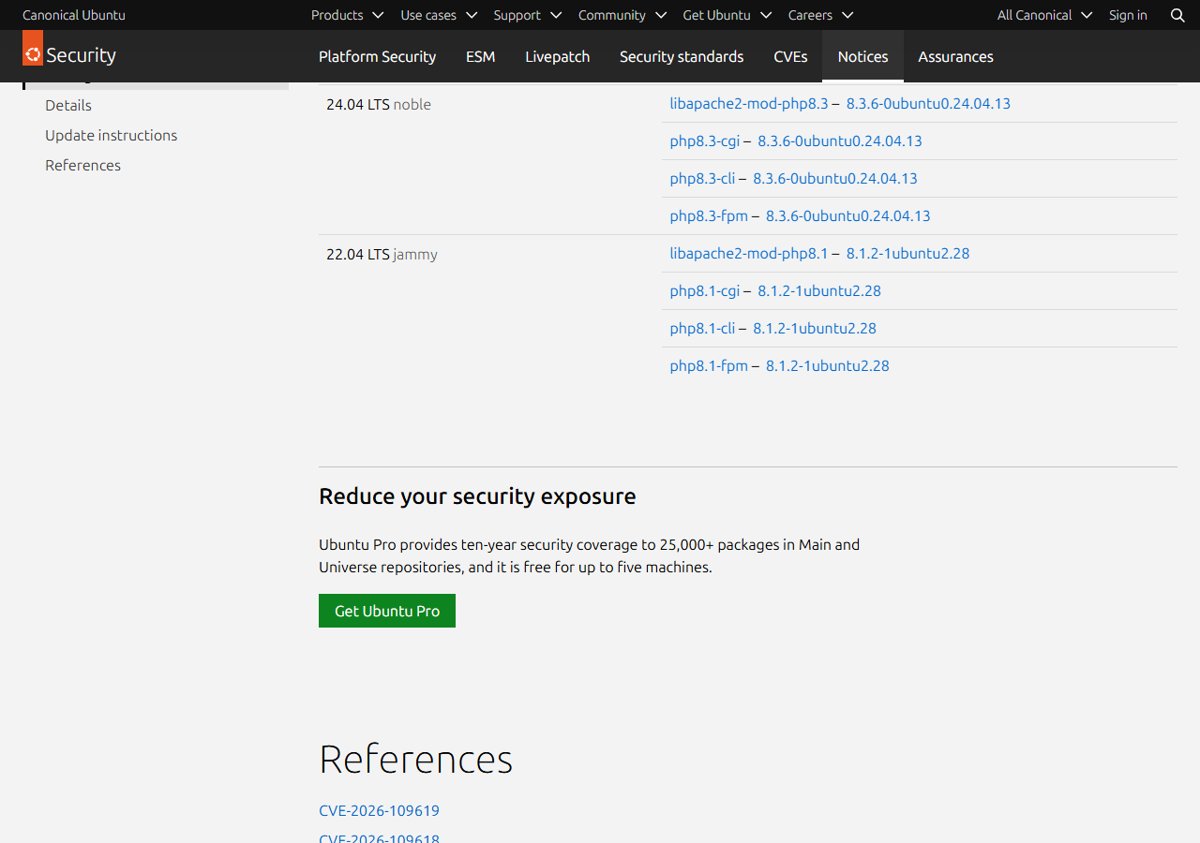The width and height of the screenshot is (1200, 843).
Task: Open the Livepatch tab
Action: (557, 56)
